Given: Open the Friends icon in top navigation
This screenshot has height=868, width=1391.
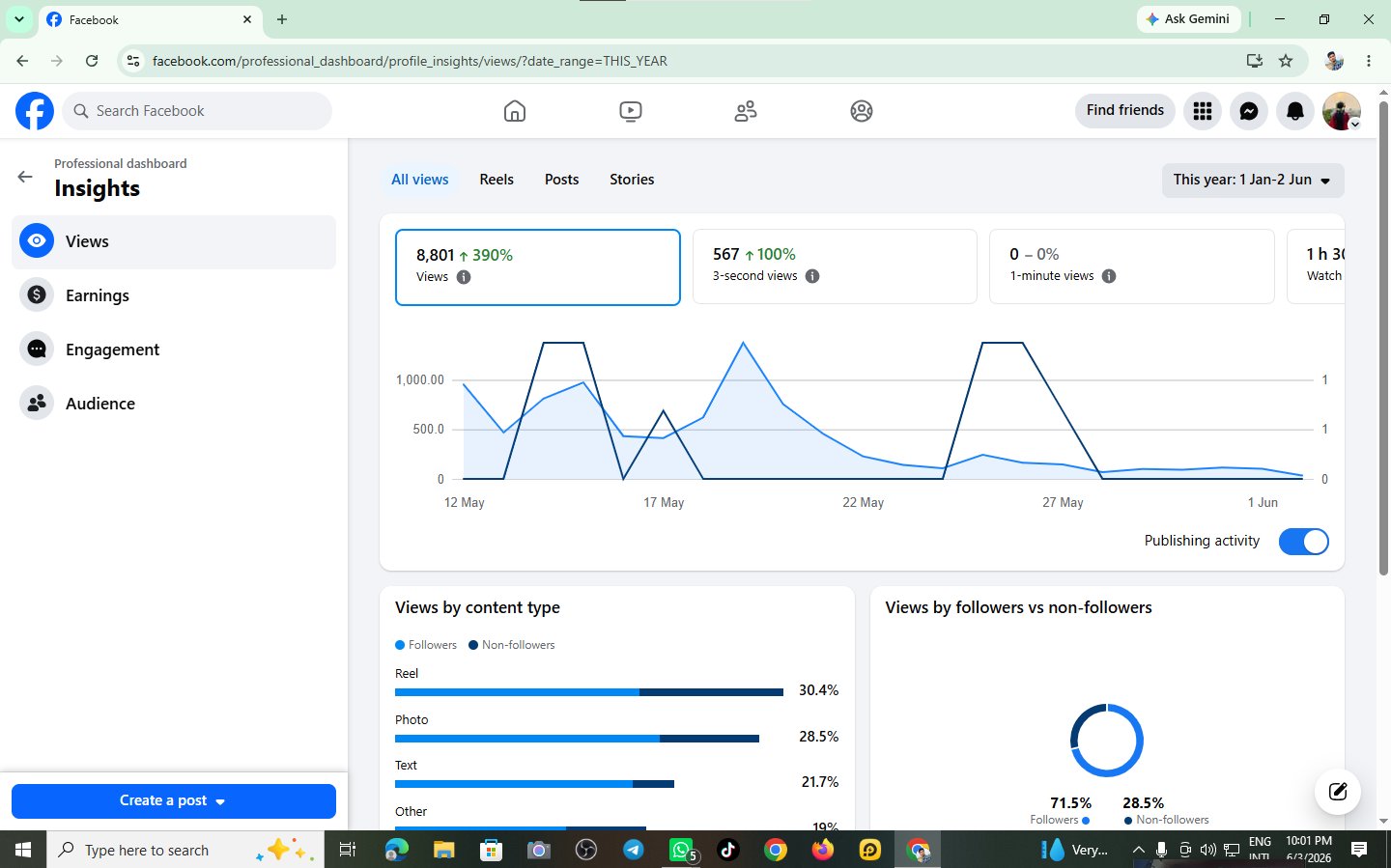Looking at the screenshot, I should click(746, 111).
